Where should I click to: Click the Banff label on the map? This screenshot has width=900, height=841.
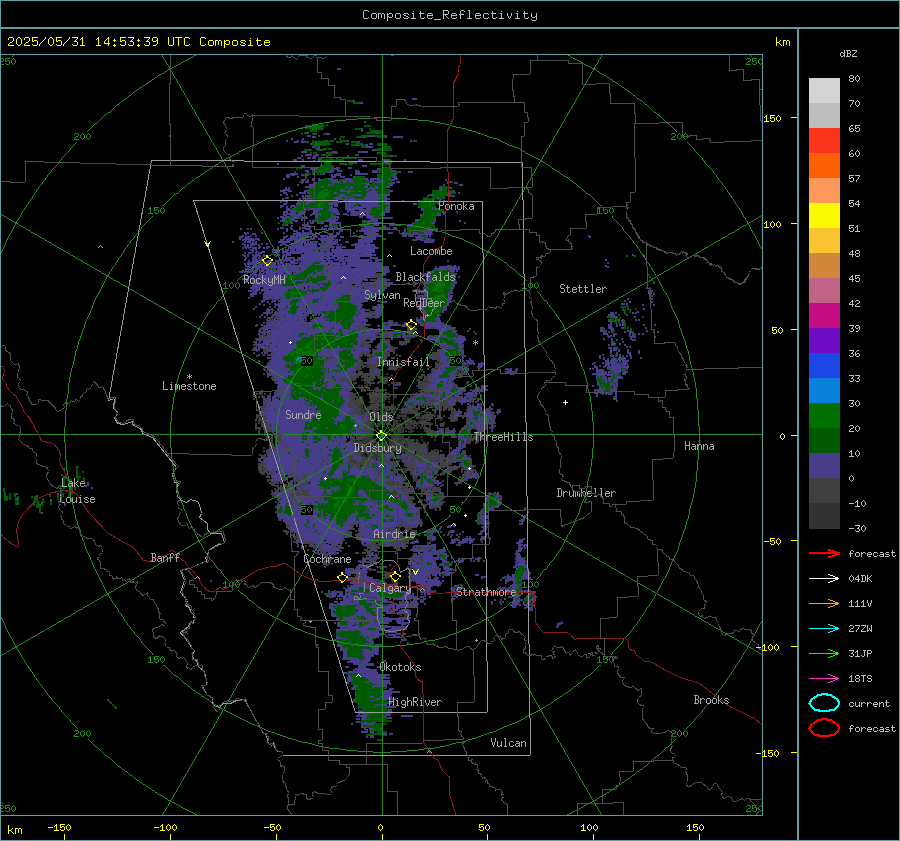coord(165,557)
